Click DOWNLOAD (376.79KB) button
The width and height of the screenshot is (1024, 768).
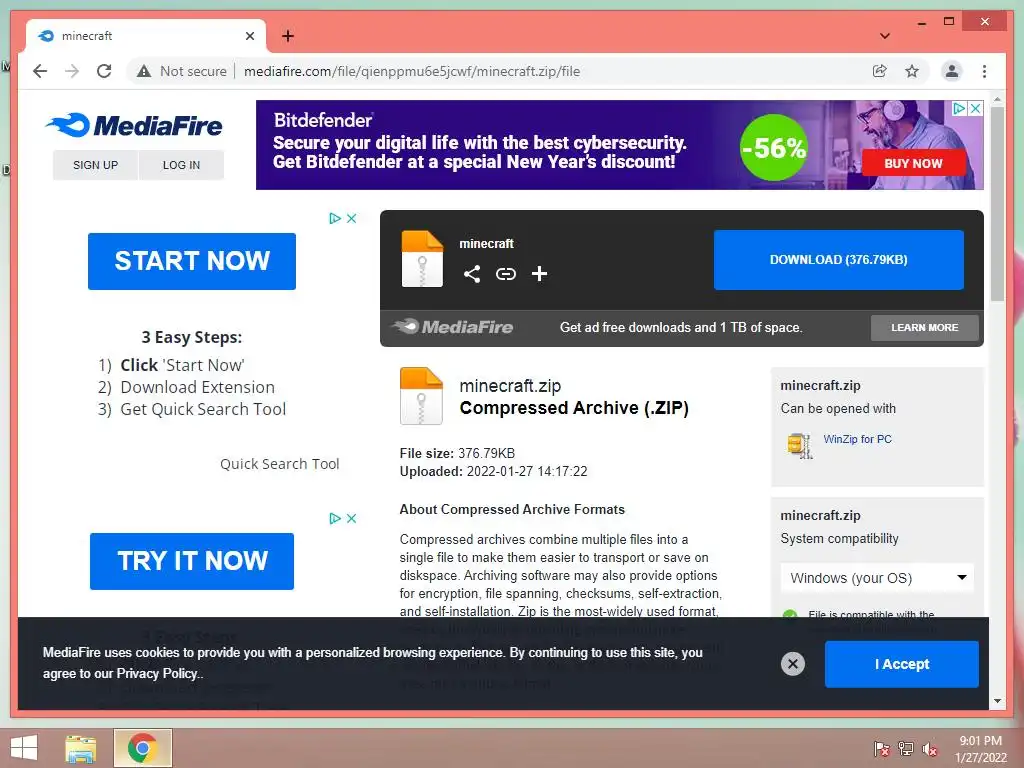click(839, 260)
